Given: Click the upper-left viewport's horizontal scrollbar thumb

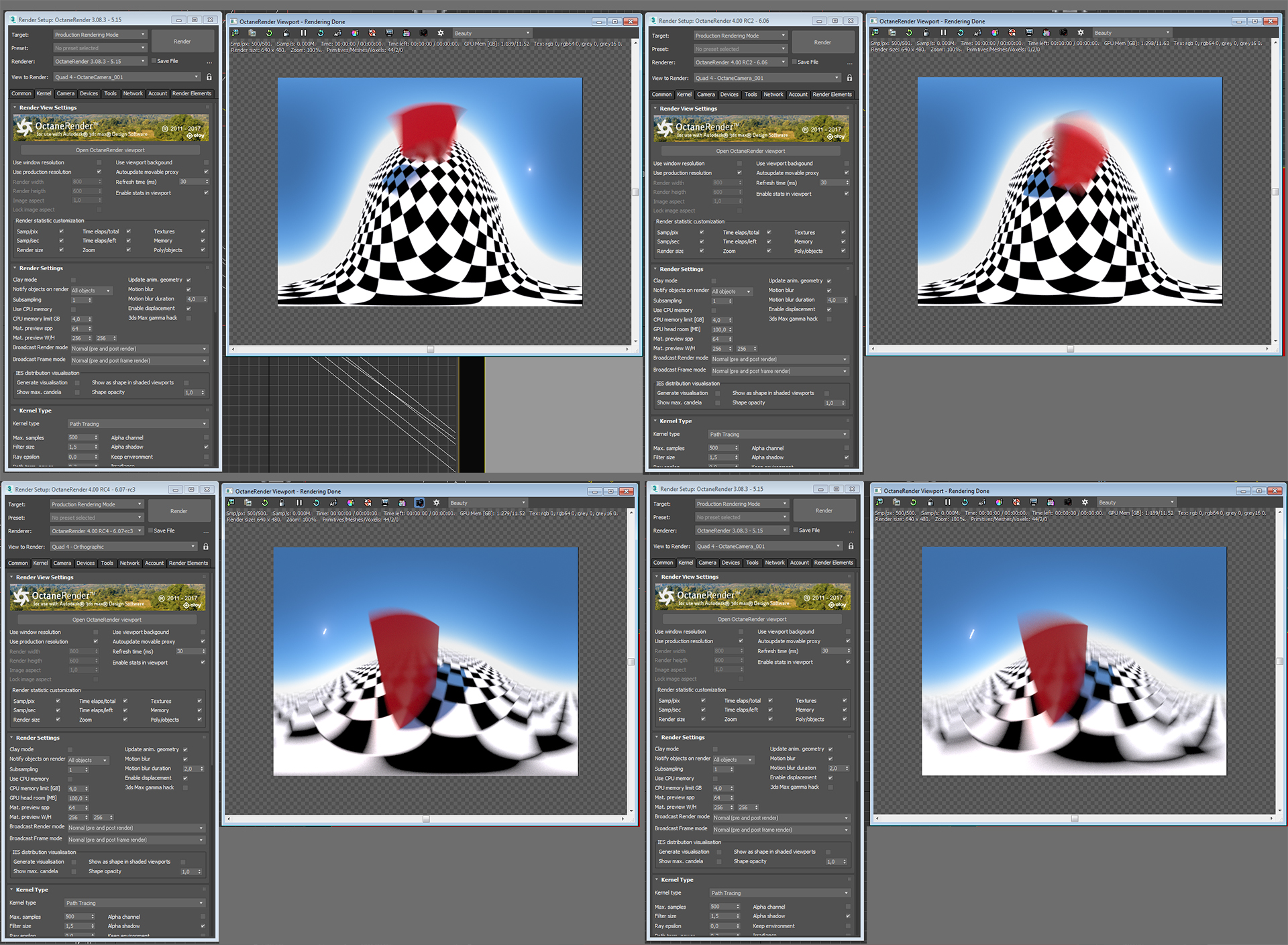Looking at the screenshot, I should pos(430,349).
